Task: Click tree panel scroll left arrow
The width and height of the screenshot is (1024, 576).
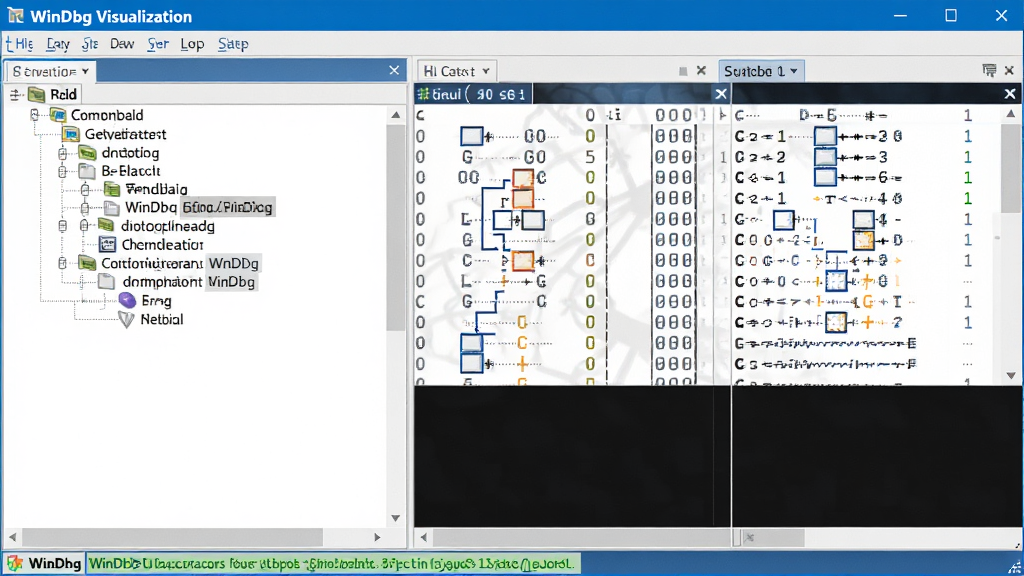Action: (12, 537)
